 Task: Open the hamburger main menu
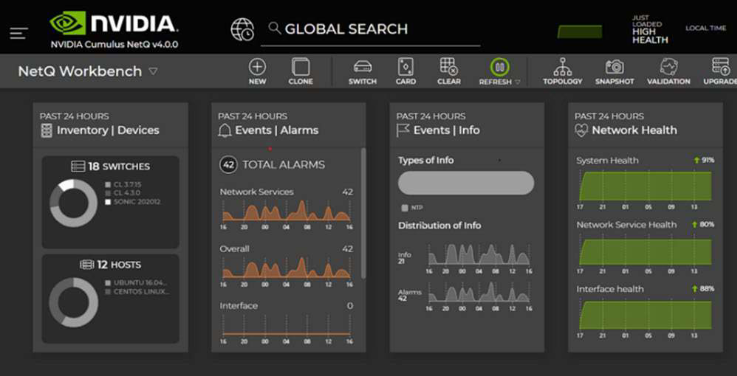point(19,33)
